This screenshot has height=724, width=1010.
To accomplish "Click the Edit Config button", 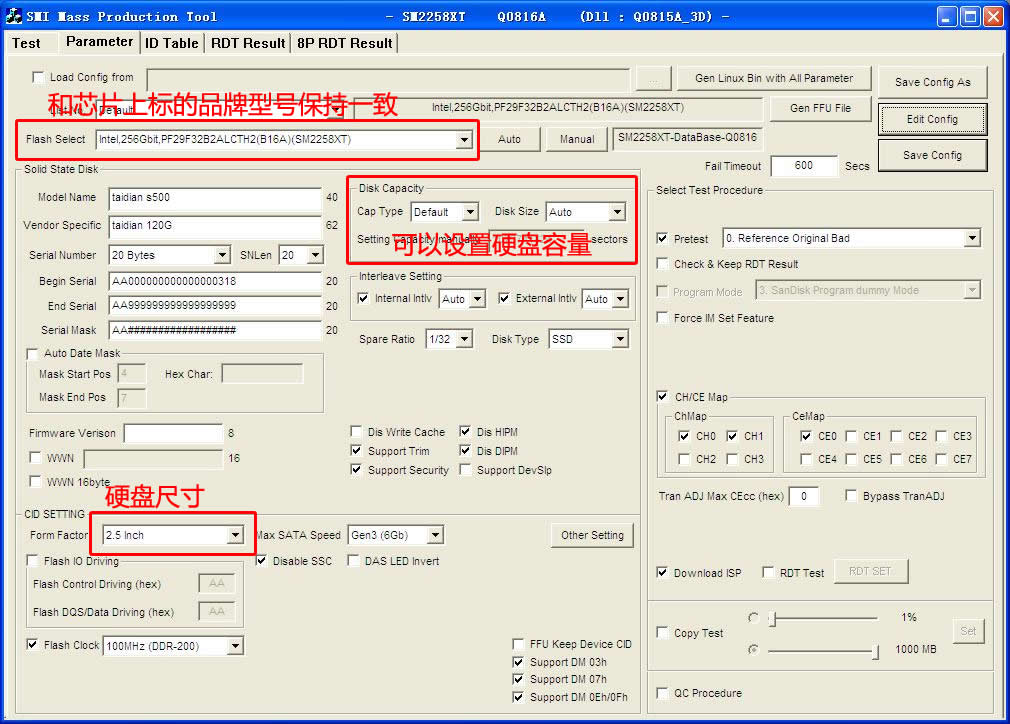I will pyautogui.click(x=932, y=119).
